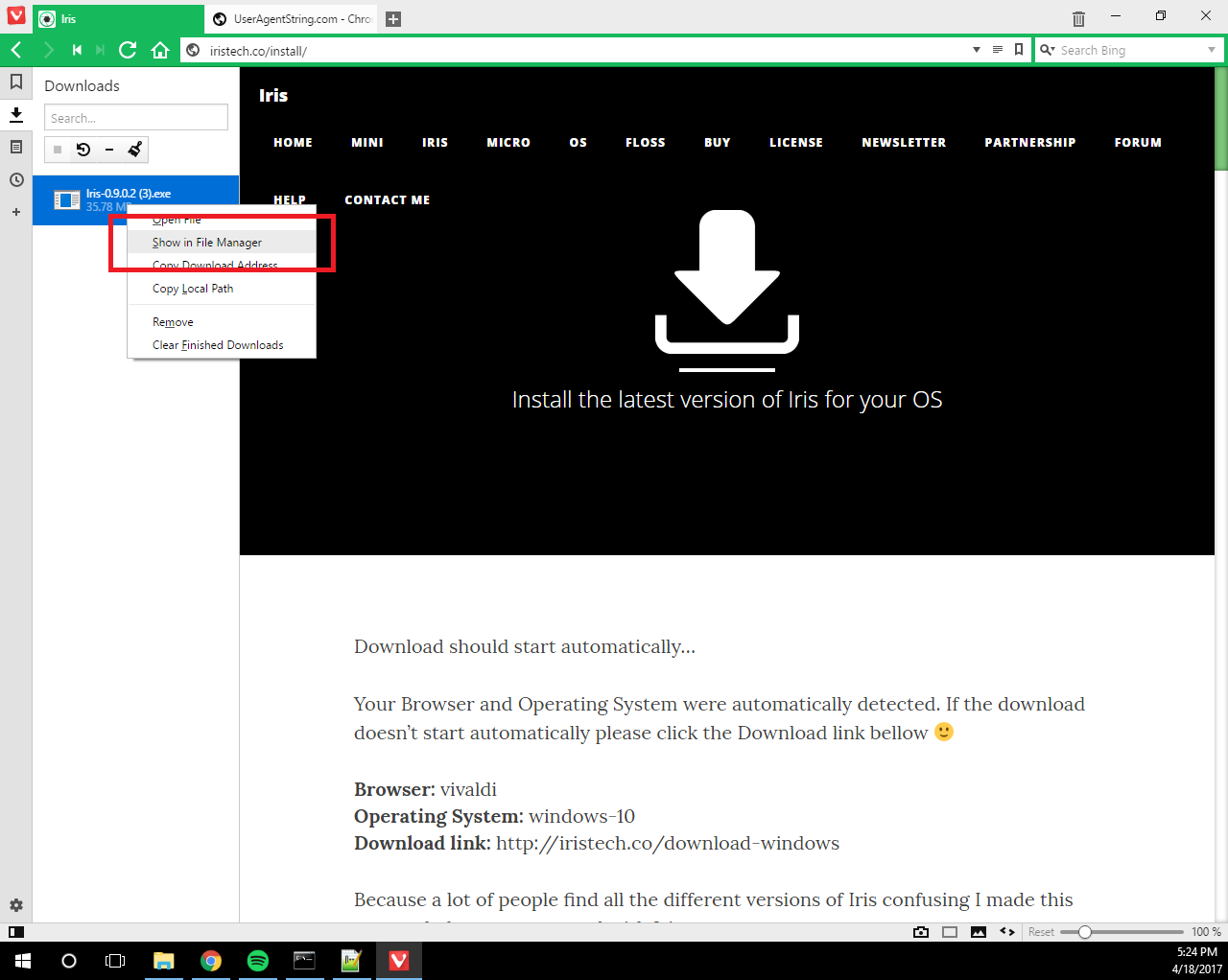Visit the FORUM link

point(1138,143)
